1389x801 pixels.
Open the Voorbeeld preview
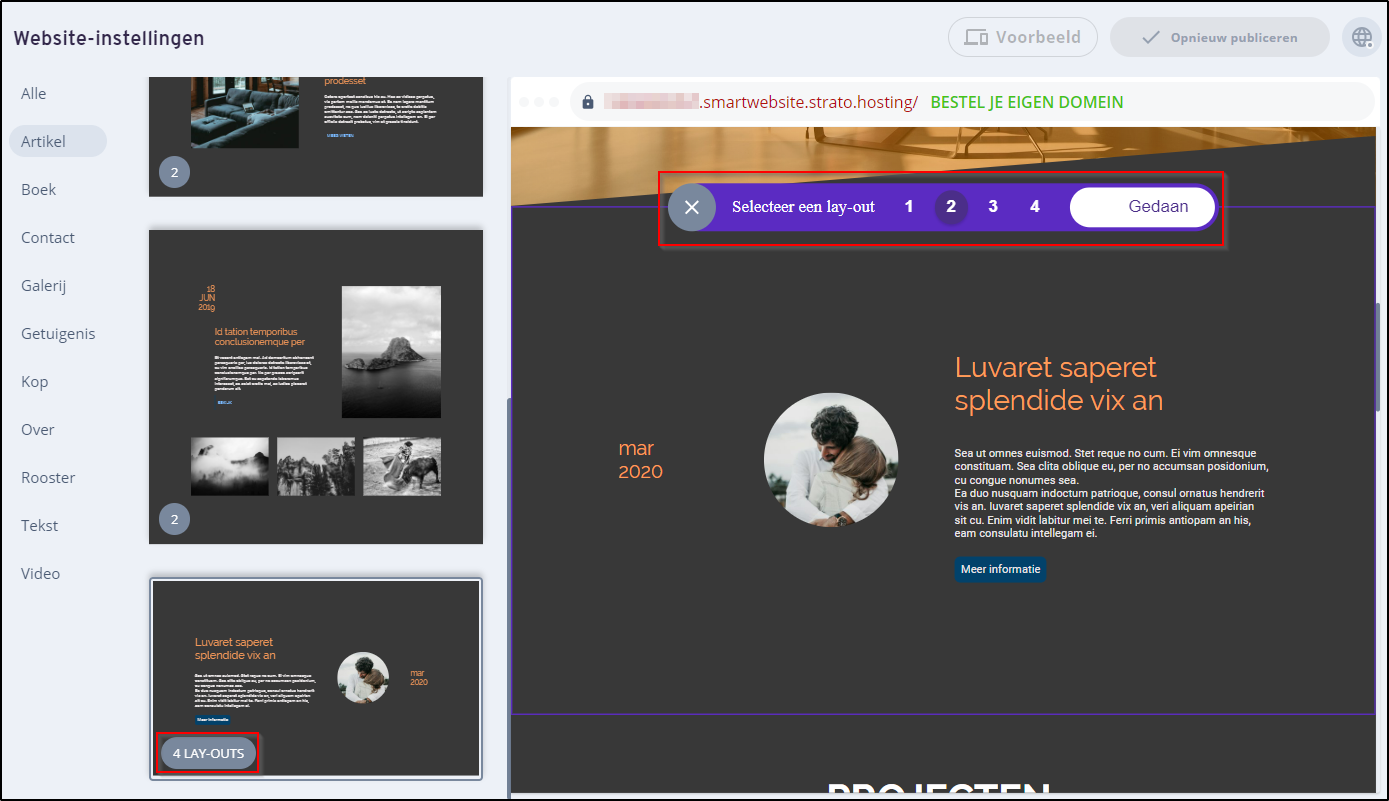click(1022, 38)
